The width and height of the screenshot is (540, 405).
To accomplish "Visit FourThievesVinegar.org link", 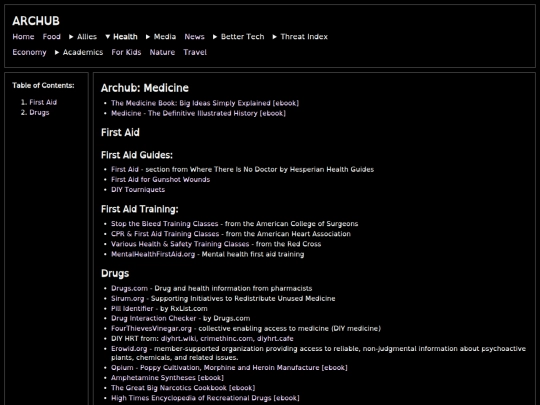I will pyautogui.click(x=151, y=329).
